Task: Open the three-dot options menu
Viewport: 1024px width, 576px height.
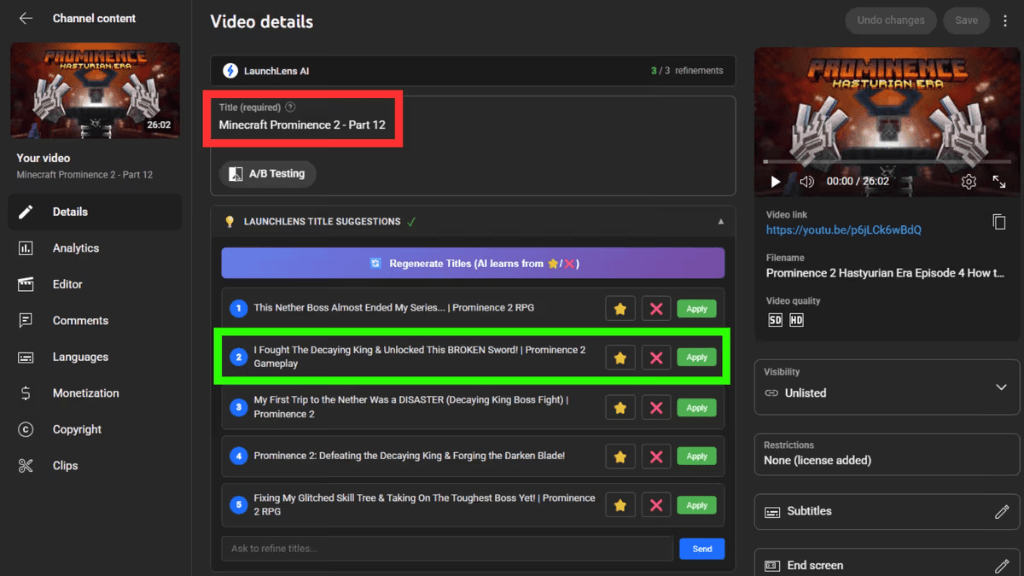Action: [x=1005, y=20]
